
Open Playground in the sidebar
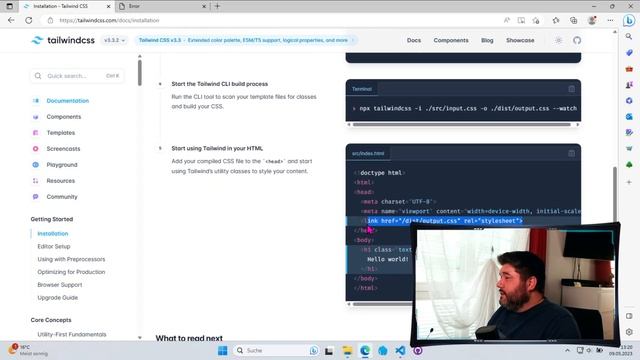point(62,164)
